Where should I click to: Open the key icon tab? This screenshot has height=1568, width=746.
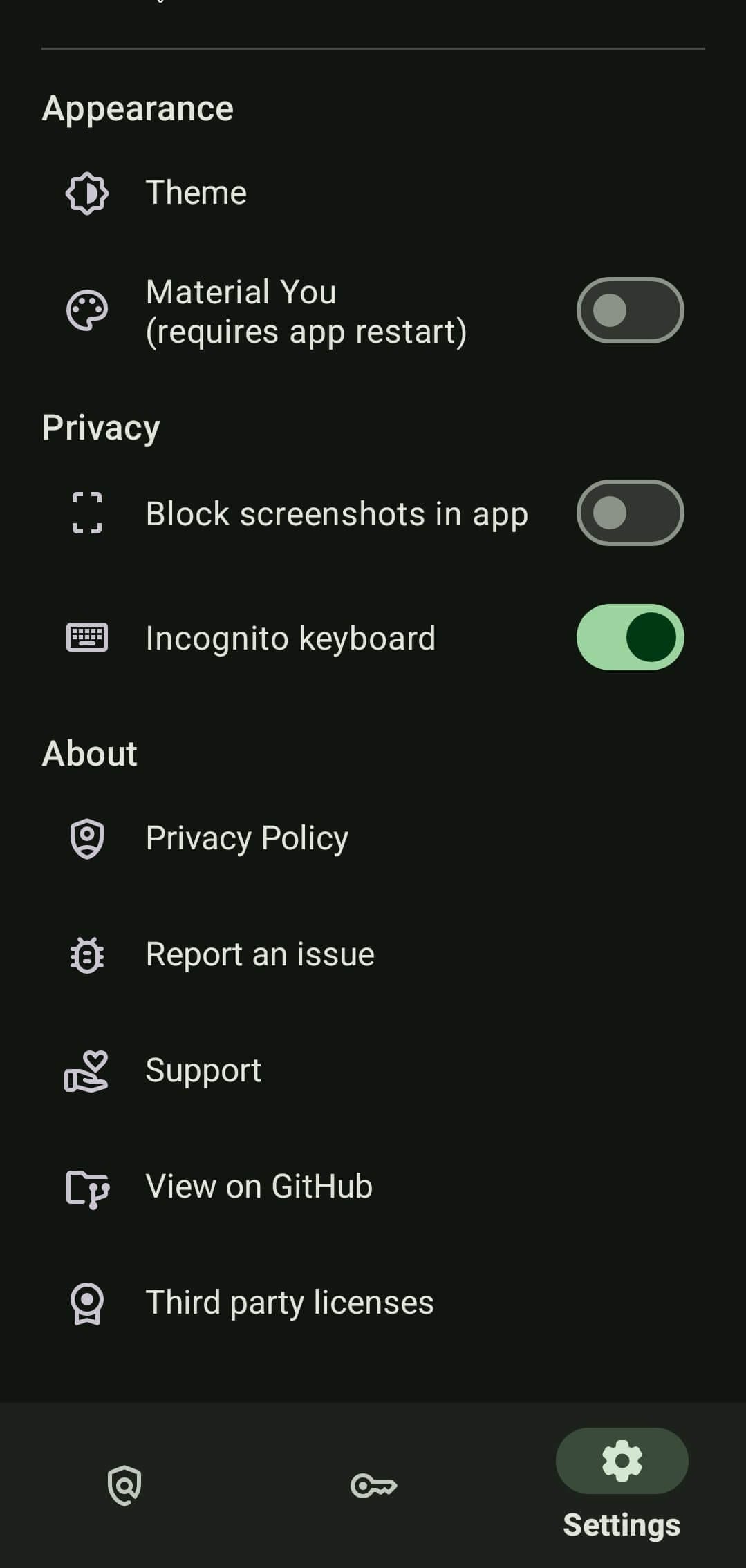(x=373, y=1485)
